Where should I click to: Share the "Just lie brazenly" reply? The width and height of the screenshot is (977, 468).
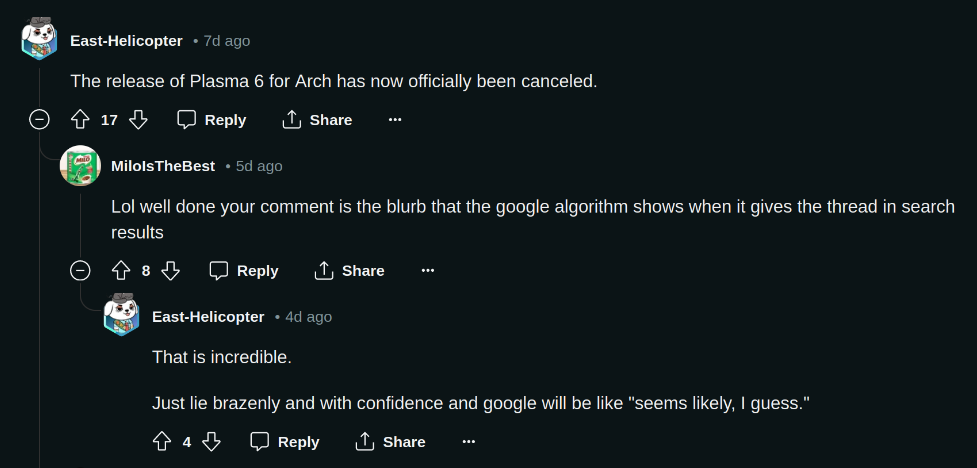point(391,441)
